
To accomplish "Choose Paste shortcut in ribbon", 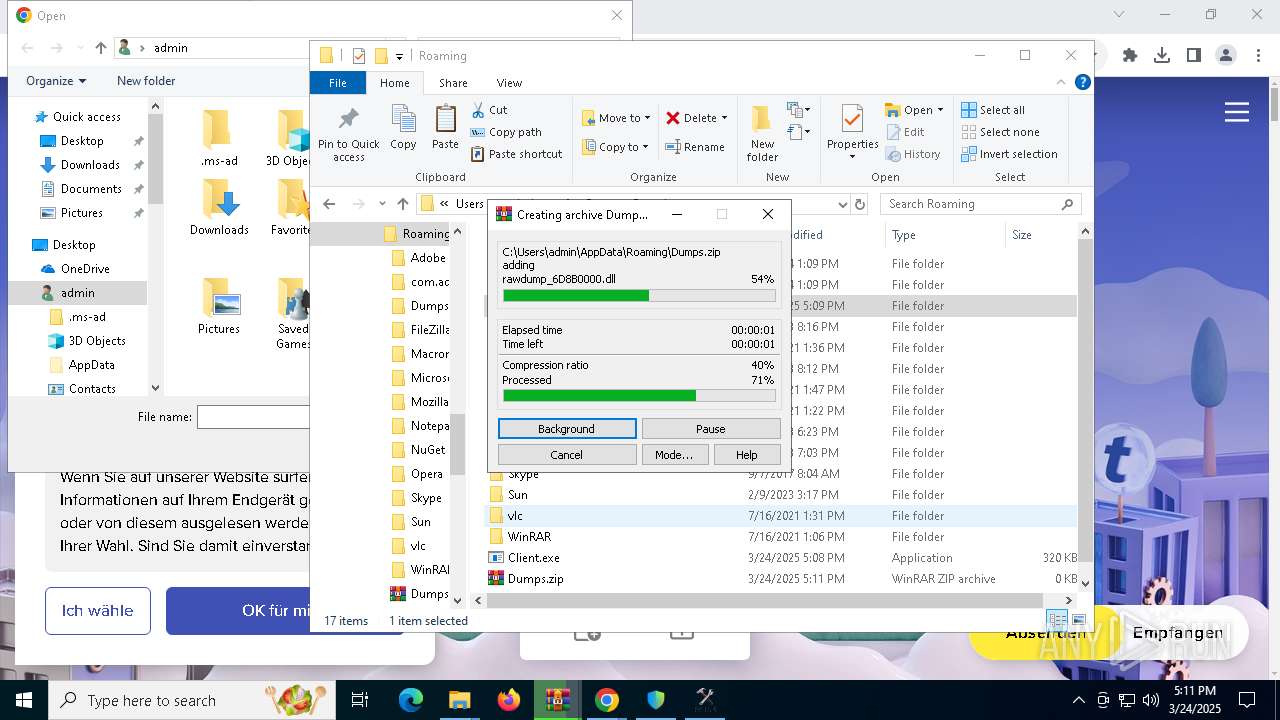I will tap(516, 154).
